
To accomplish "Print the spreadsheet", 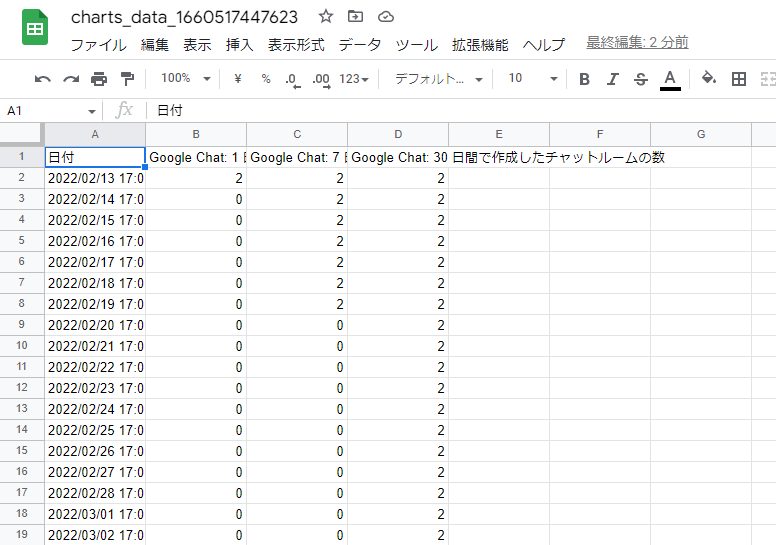I will pyautogui.click(x=99, y=79).
